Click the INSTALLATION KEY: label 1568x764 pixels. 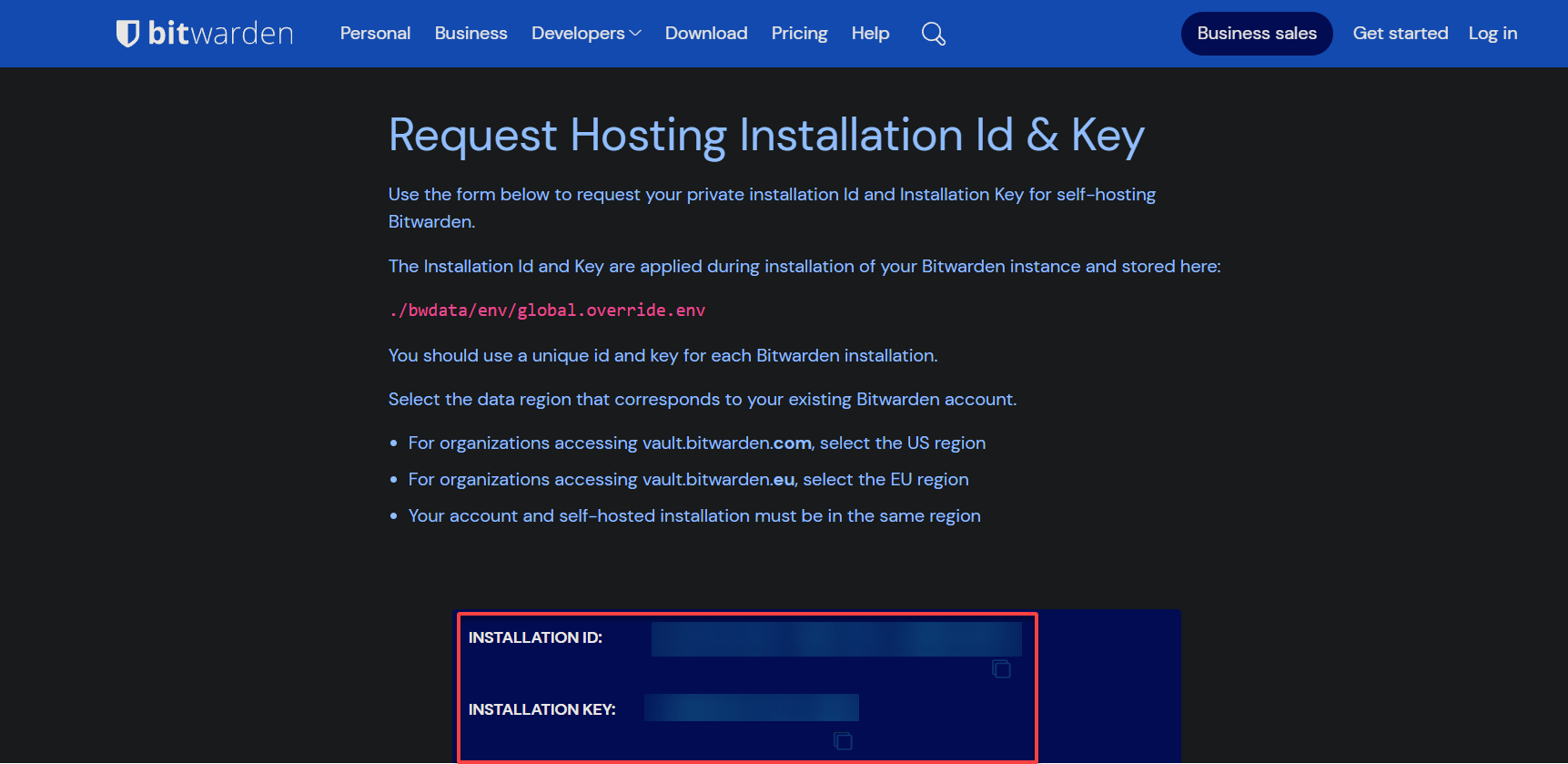click(542, 709)
